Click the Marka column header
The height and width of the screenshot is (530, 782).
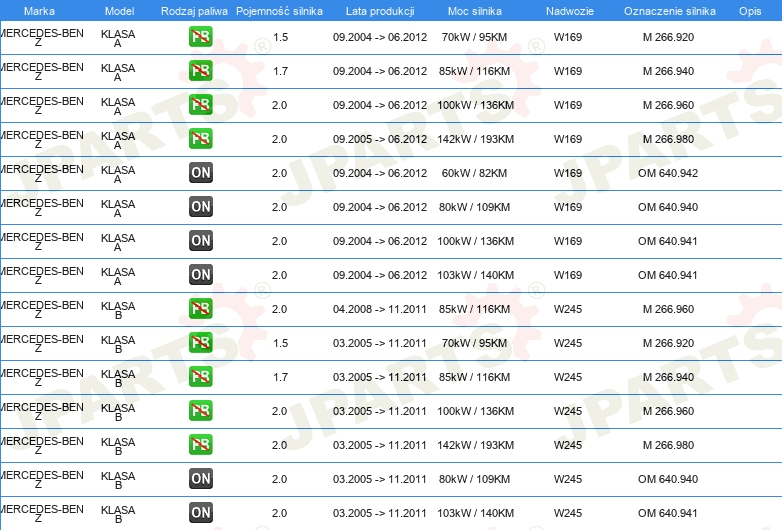pyautogui.click(x=39, y=11)
